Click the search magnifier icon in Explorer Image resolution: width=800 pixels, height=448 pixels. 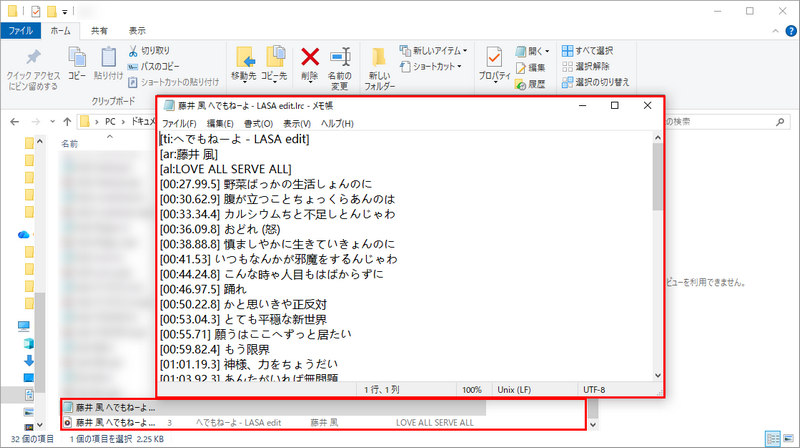[x=780, y=121]
